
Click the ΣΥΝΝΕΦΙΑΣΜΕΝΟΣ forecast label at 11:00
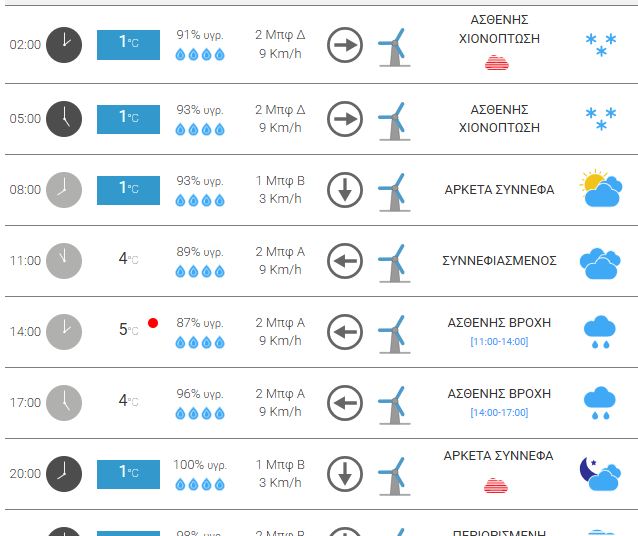point(499,261)
